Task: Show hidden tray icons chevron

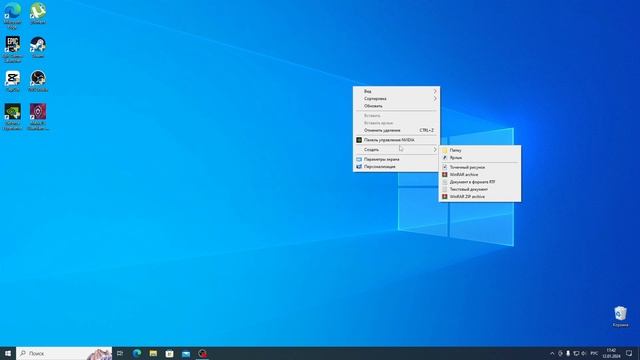Action: pyautogui.click(x=552, y=353)
